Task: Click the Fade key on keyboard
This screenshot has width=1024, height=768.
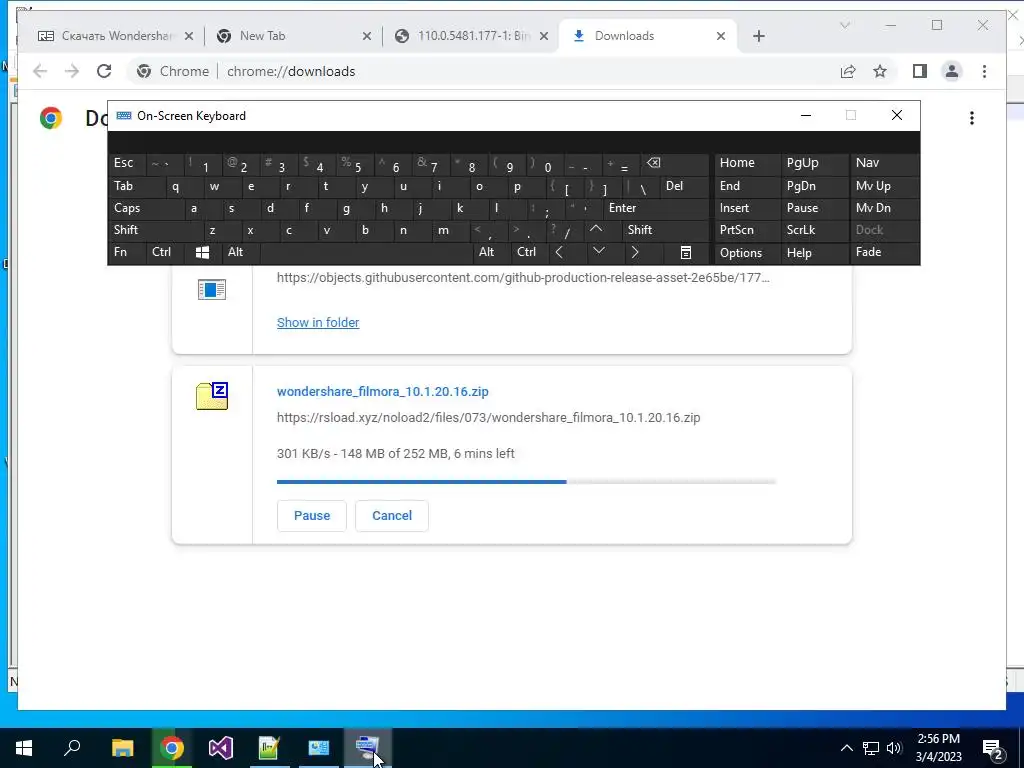Action: pyautogui.click(x=884, y=252)
